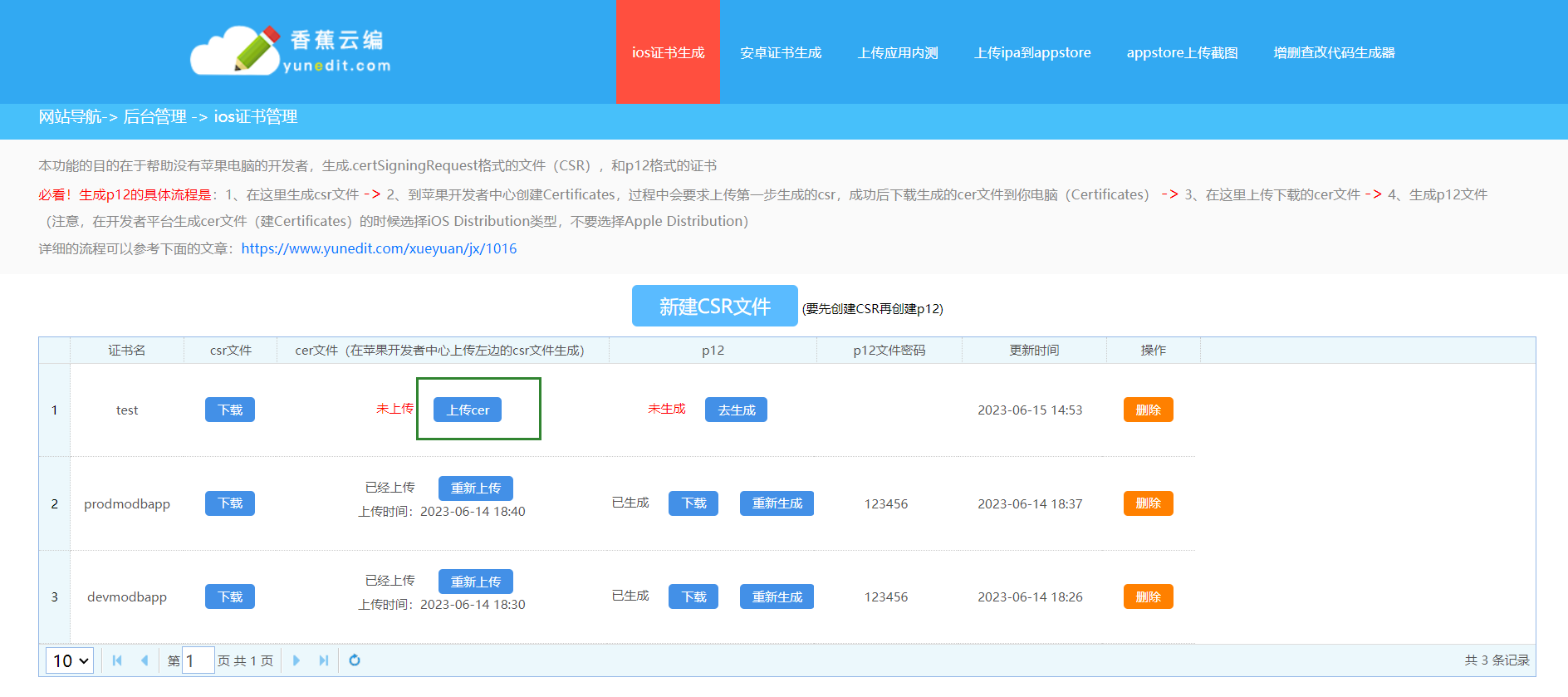This screenshot has width=1568, height=697.
Task: Click 重新生成 for prodmodbapp p12
Action: tap(777, 503)
